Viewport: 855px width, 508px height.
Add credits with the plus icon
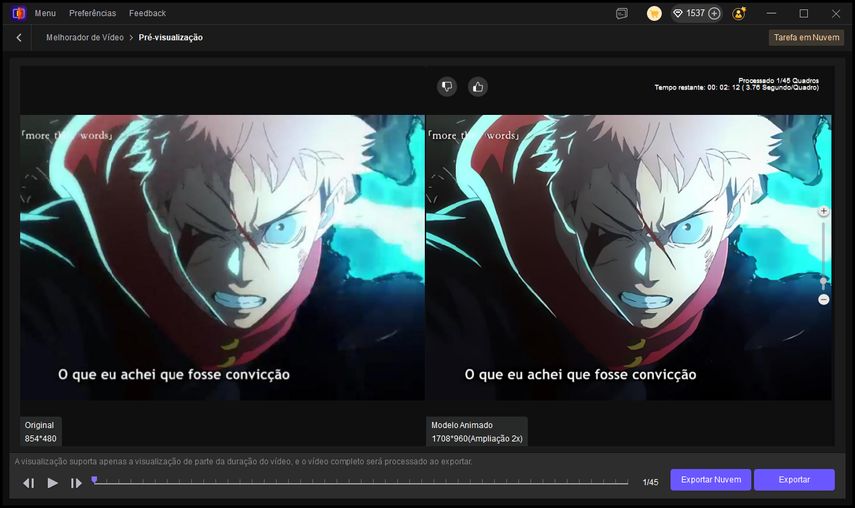point(714,14)
